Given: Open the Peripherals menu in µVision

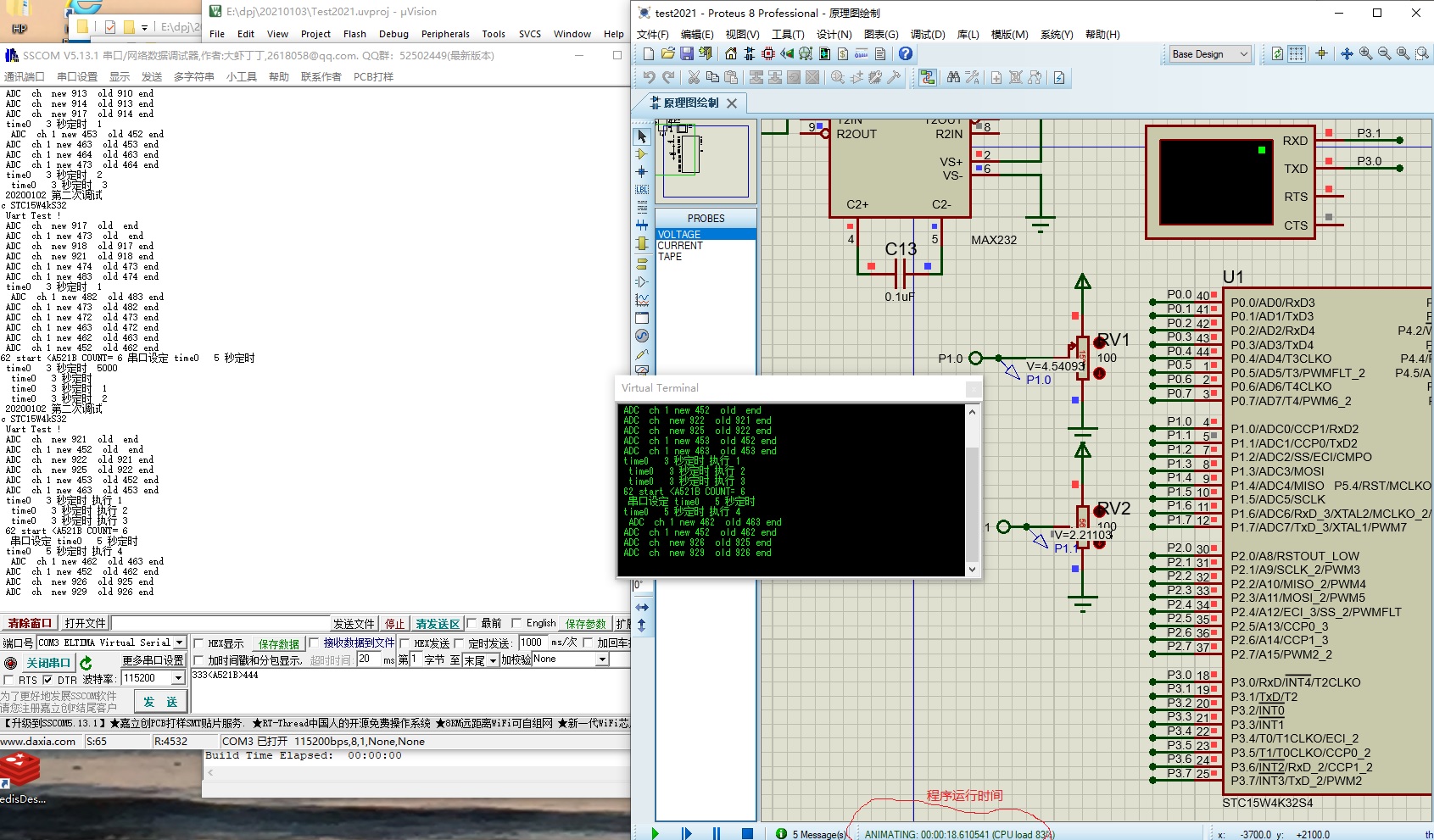Looking at the screenshot, I should click(445, 34).
